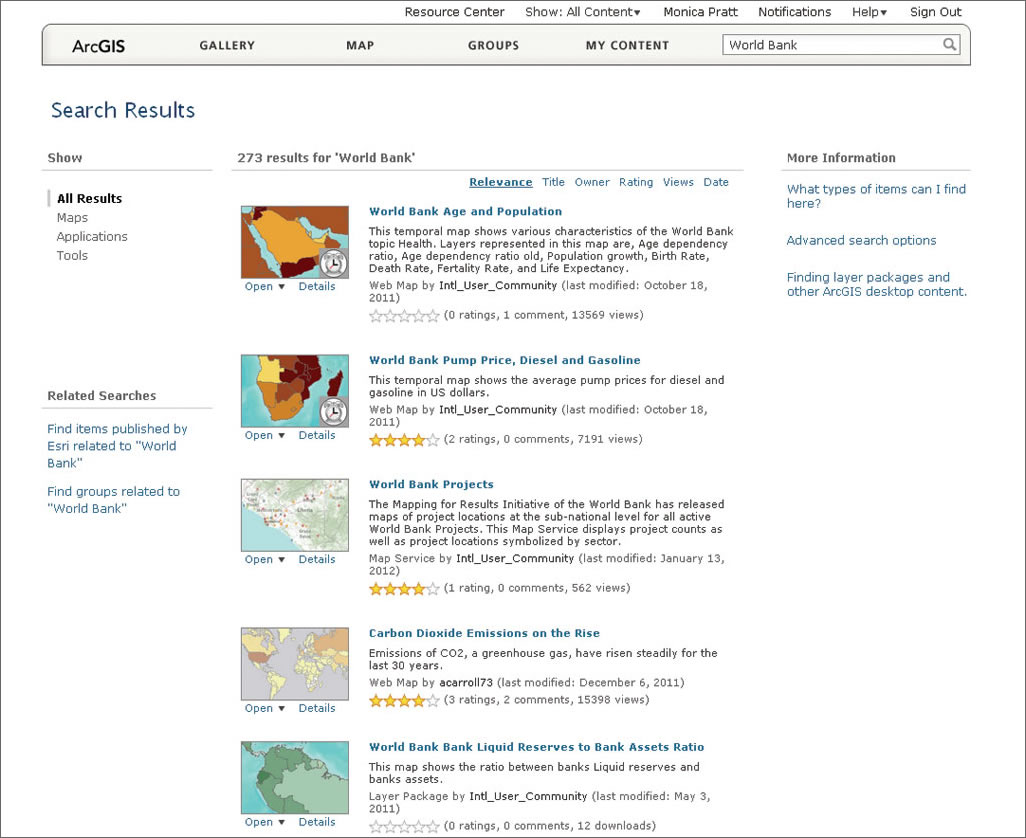View Details for World Bank Age and Population
This screenshot has height=838, width=1026.
[x=317, y=287]
